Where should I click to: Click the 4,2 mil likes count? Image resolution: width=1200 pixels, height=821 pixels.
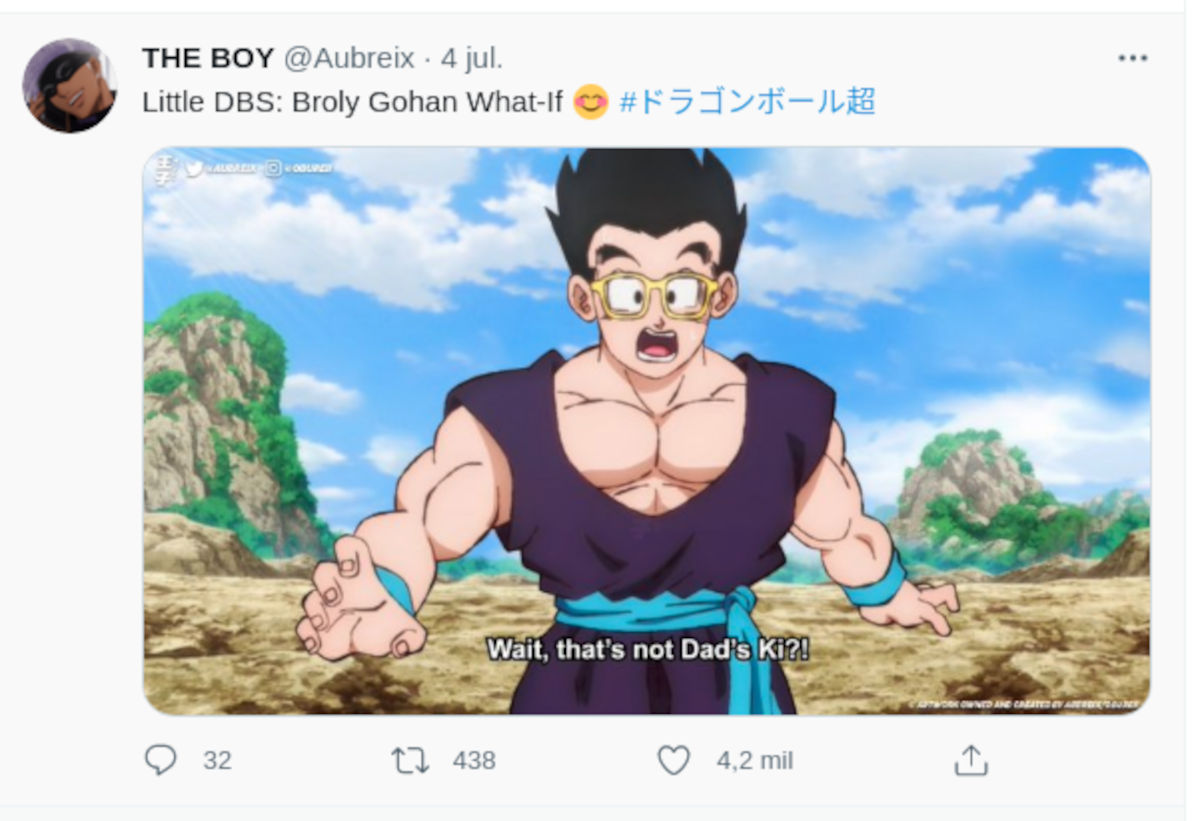755,761
